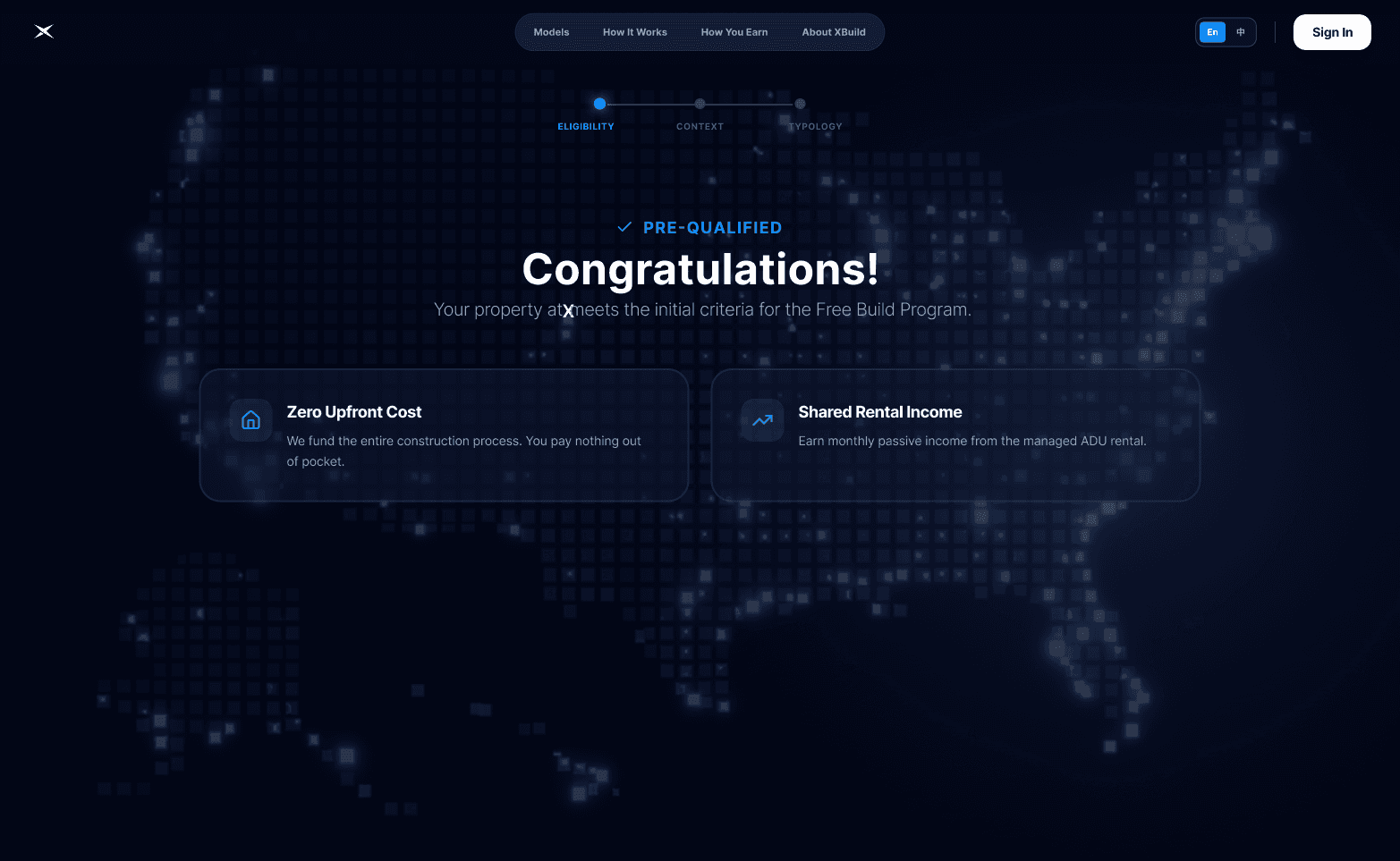Click the PRE-QUALIFIED text
Image resolution: width=1400 pixels, height=861 pixels.
click(712, 228)
